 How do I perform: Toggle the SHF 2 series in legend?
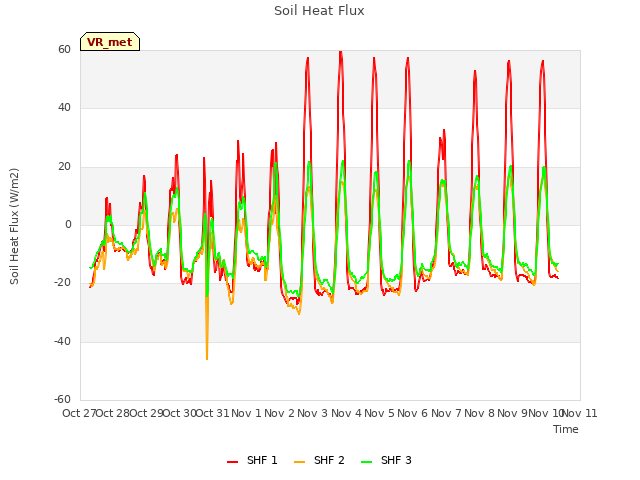tap(319, 460)
